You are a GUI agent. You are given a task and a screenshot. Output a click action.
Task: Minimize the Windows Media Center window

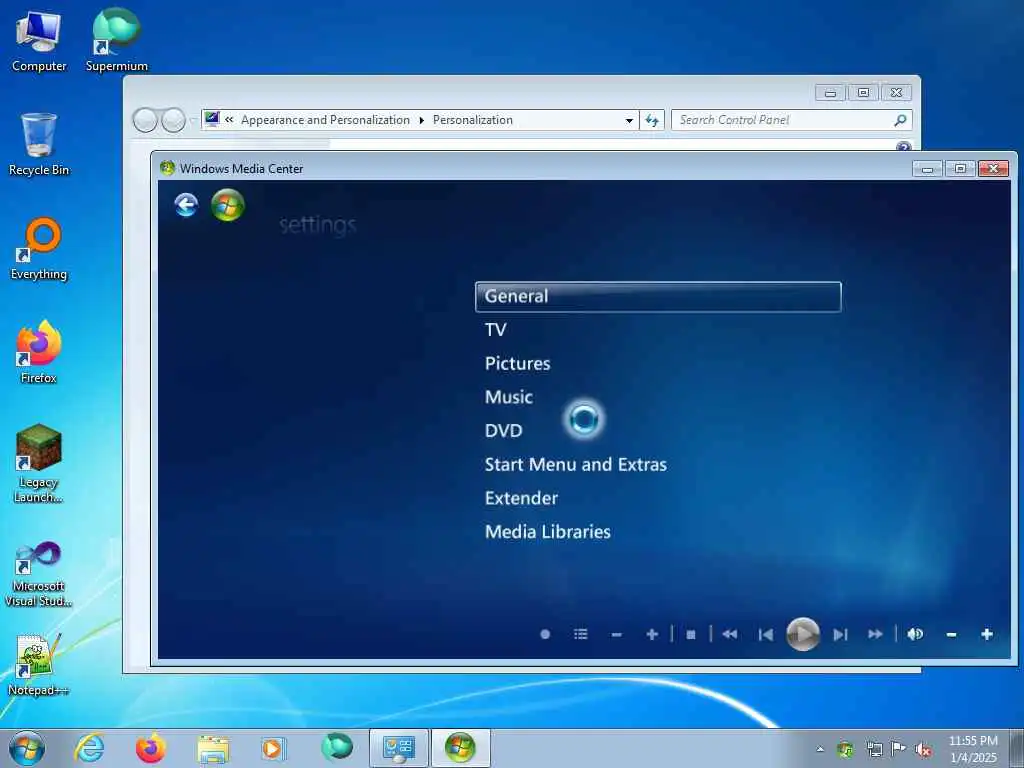927,169
